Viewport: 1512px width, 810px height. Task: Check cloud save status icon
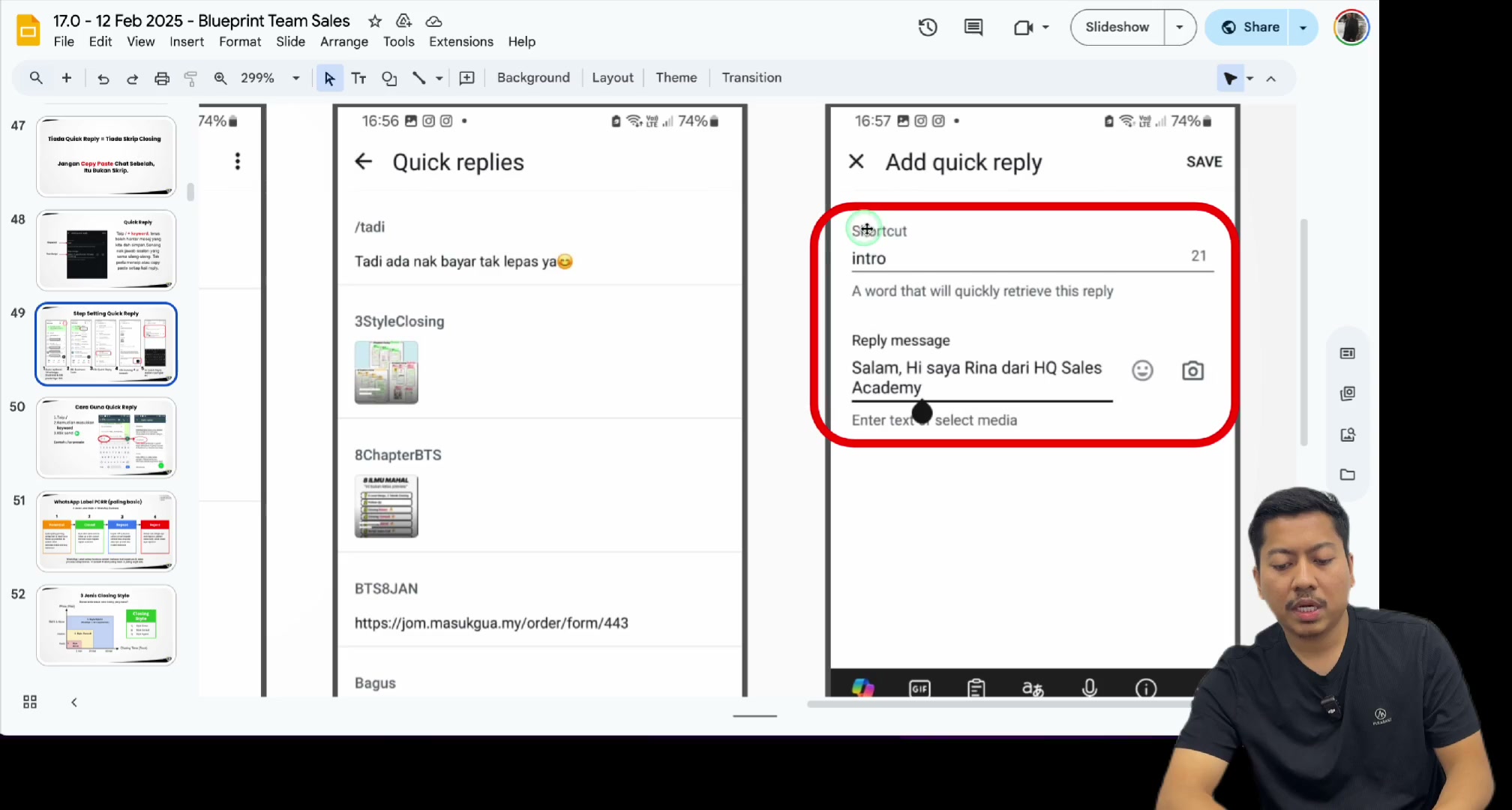click(x=433, y=21)
